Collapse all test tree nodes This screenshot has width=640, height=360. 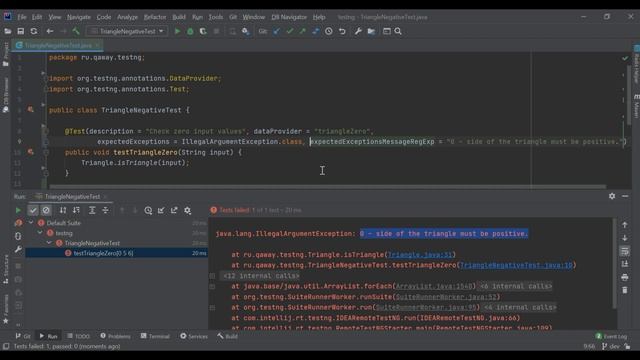(105, 210)
